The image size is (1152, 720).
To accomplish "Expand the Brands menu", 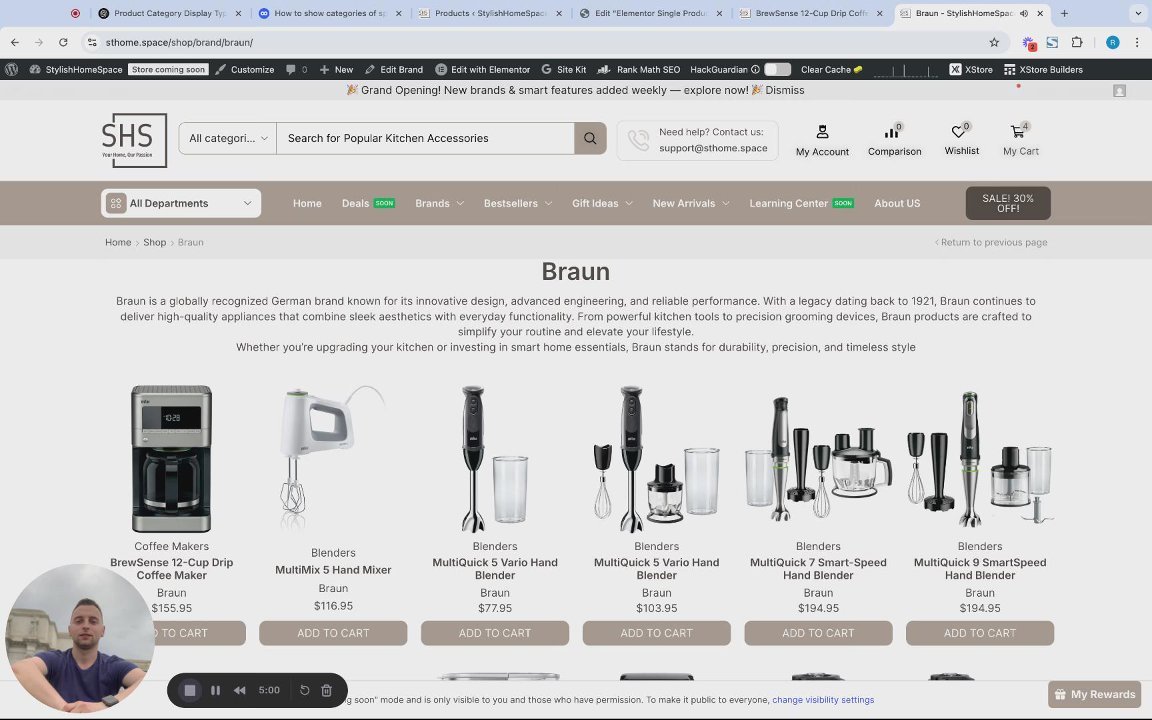I will coord(439,204).
